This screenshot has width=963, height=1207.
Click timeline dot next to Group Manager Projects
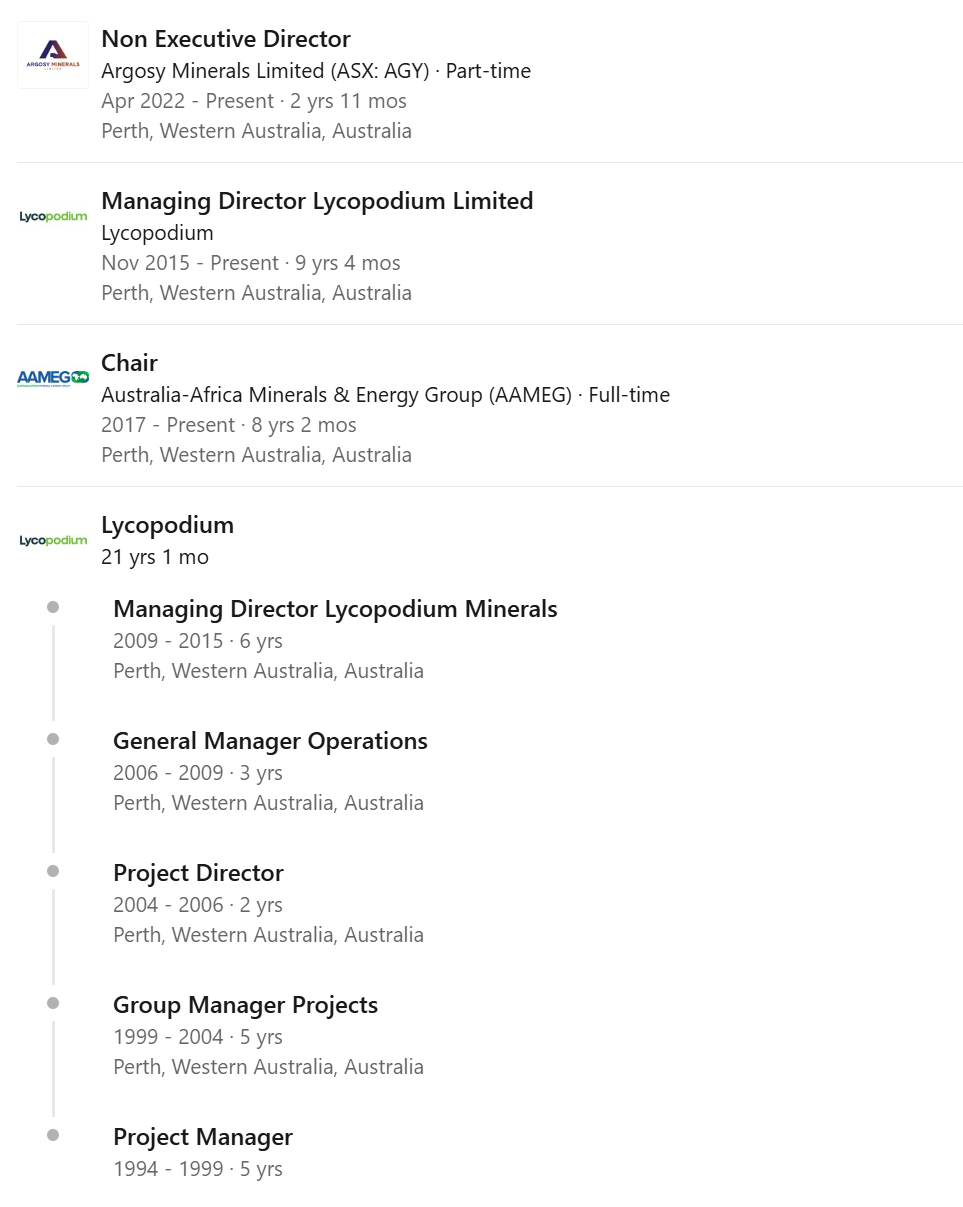(x=53, y=1003)
